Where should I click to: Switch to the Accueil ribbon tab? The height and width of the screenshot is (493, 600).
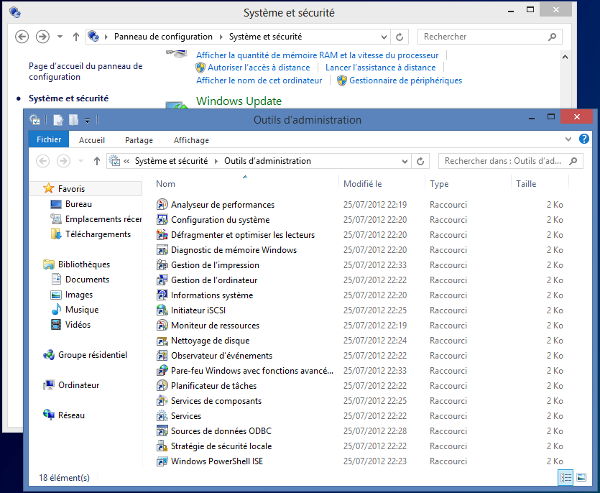pyautogui.click(x=92, y=140)
